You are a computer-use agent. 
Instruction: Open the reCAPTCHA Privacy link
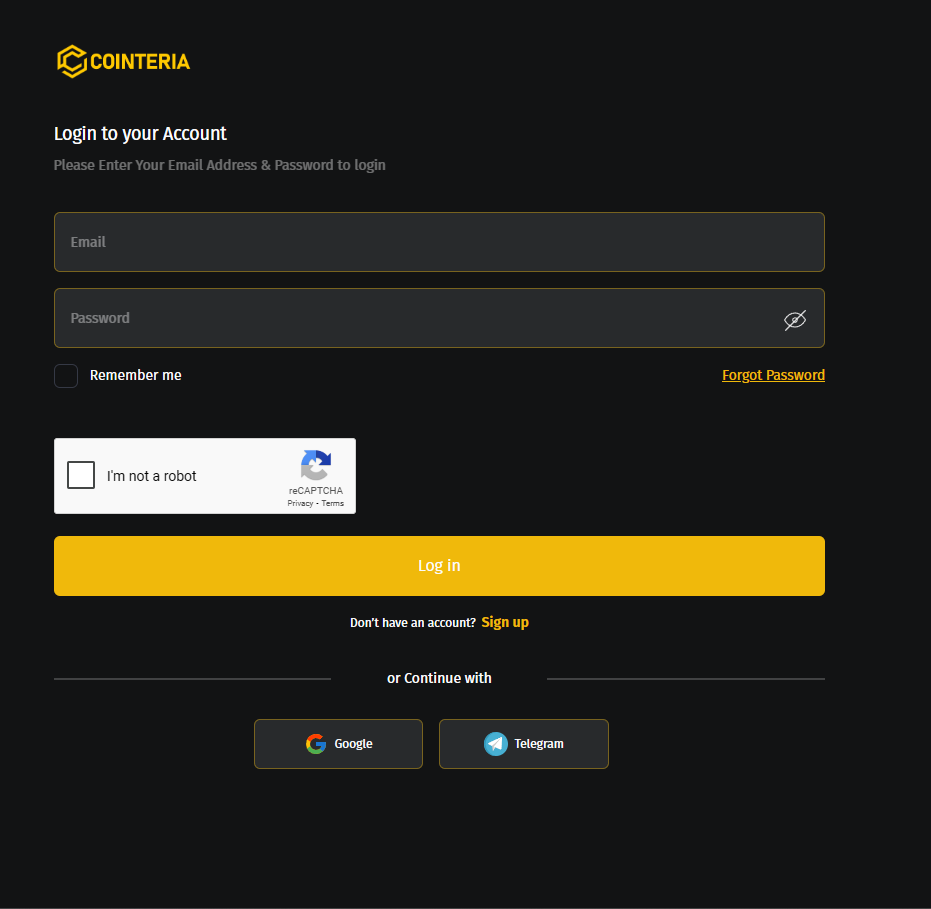click(300, 503)
